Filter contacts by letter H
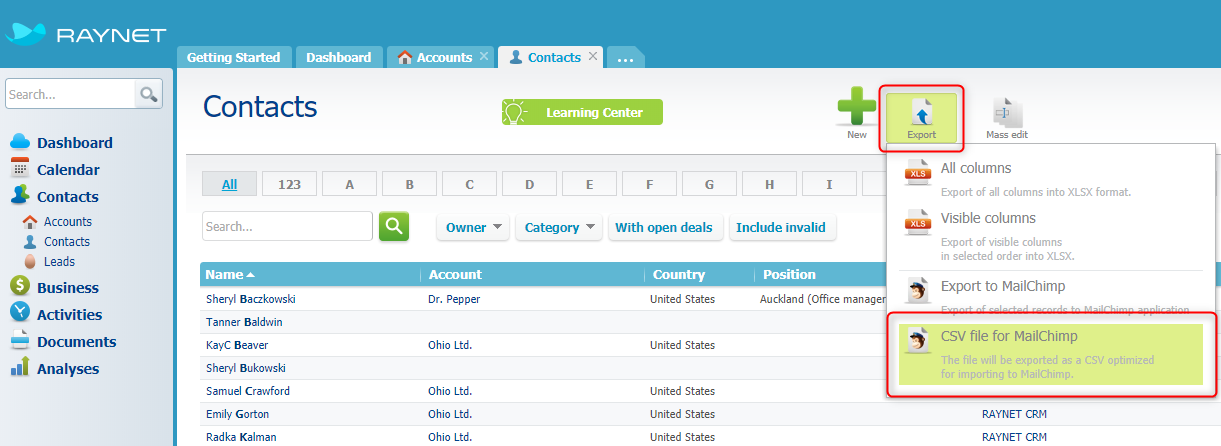Image resolution: width=1221 pixels, height=446 pixels. click(x=769, y=184)
